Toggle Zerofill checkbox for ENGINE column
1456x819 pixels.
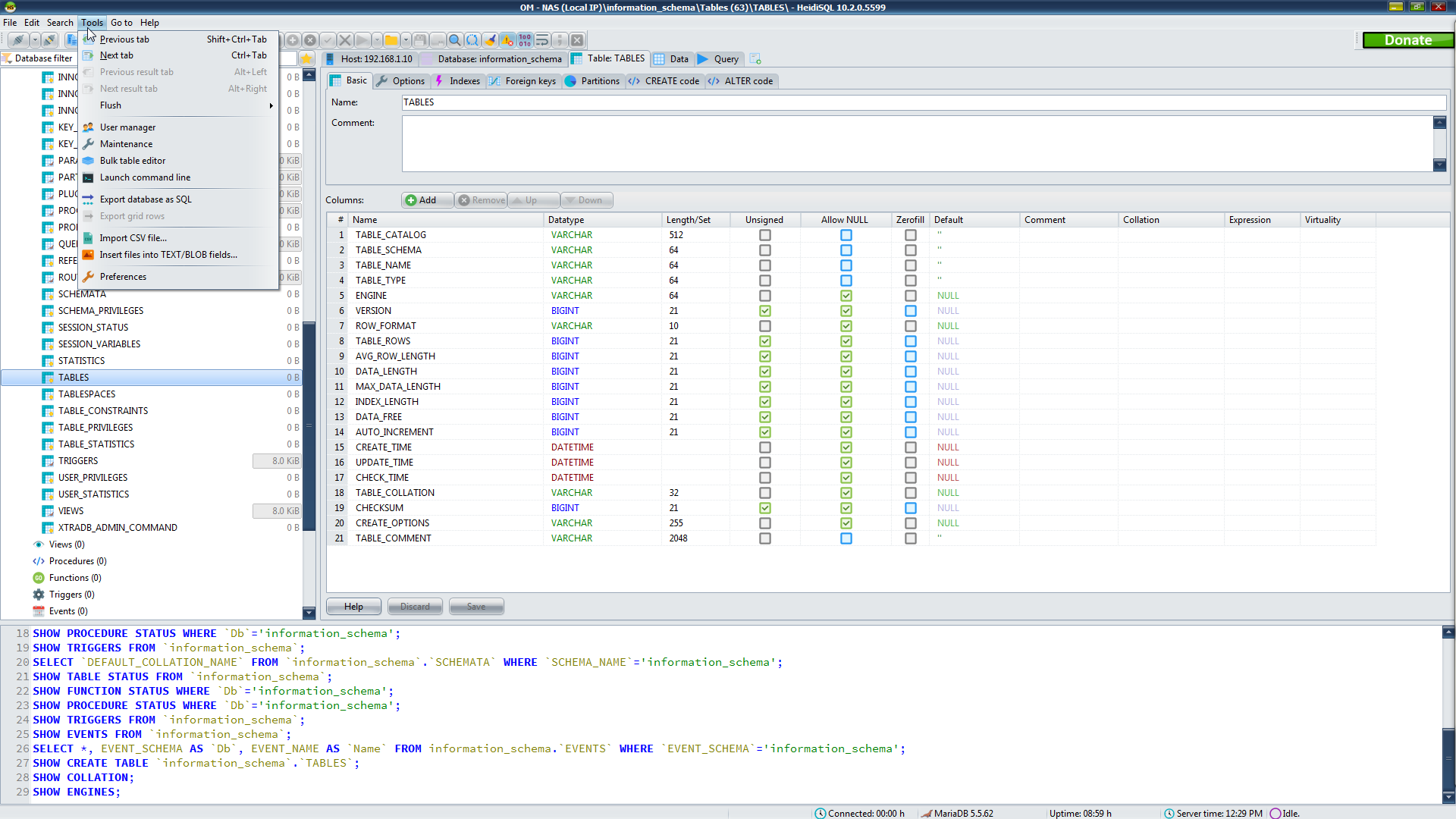click(910, 296)
